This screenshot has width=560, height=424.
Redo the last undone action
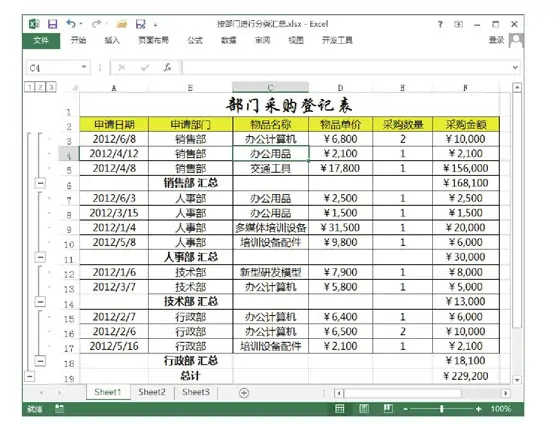[x=96, y=24]
